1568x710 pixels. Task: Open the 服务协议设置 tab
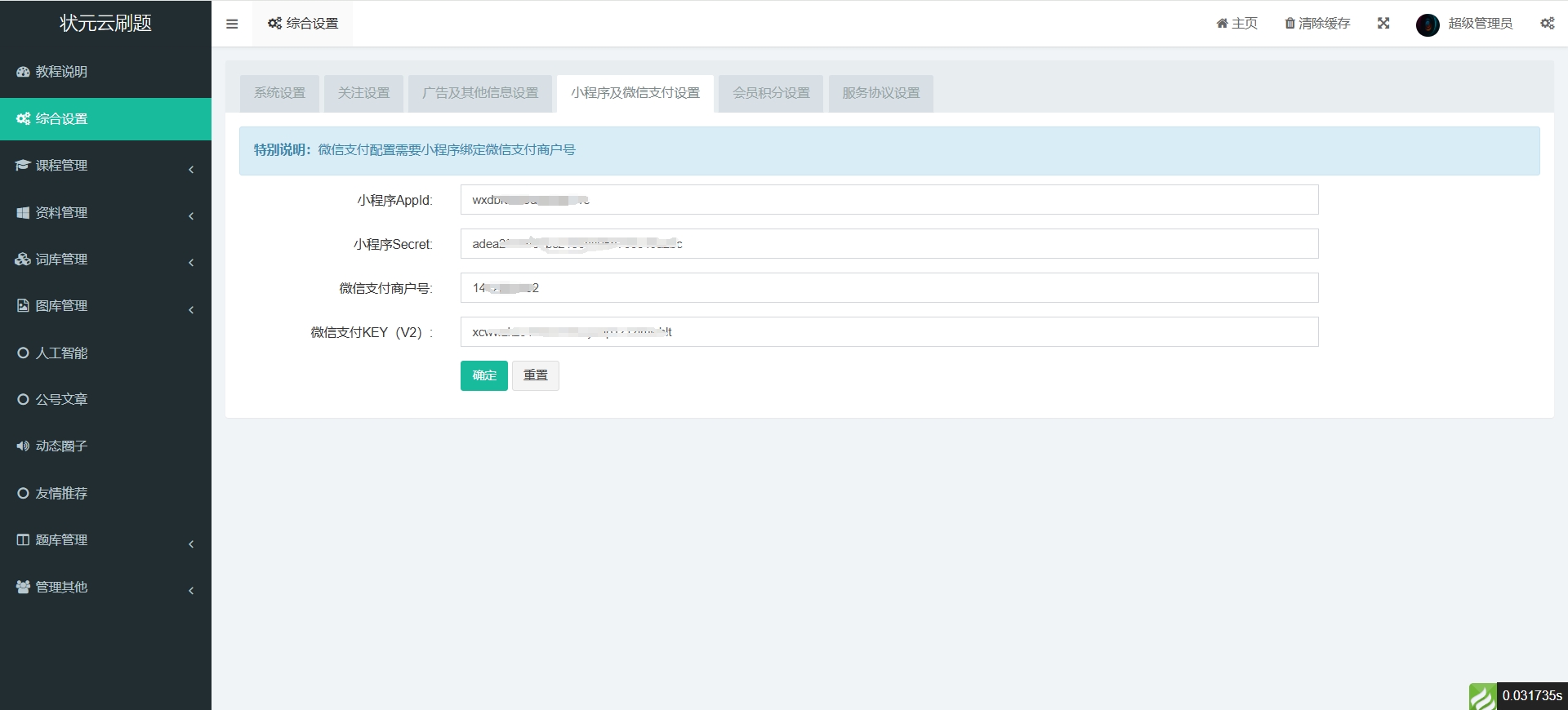click(880, 93)
